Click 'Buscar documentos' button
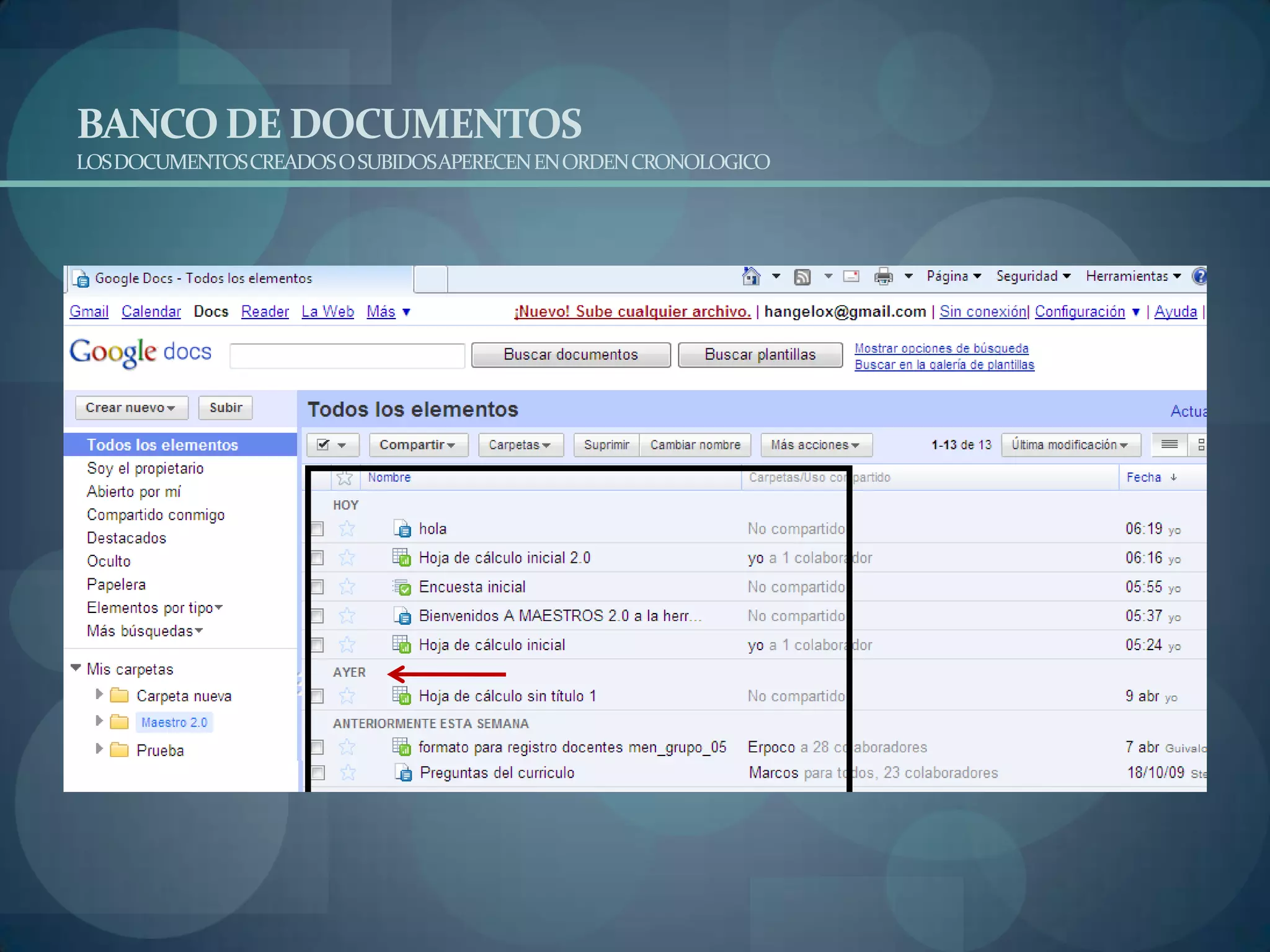 pos(571,355)
